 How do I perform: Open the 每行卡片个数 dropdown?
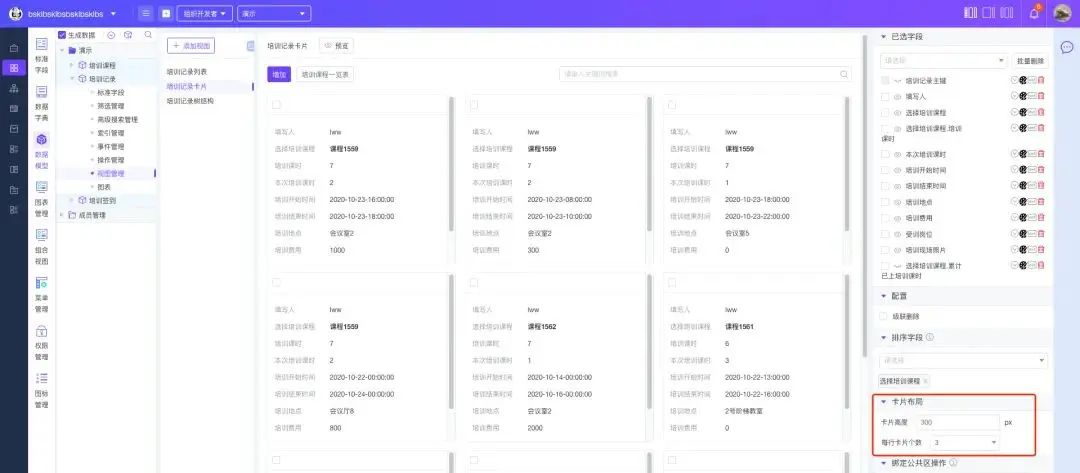point(964,442)
